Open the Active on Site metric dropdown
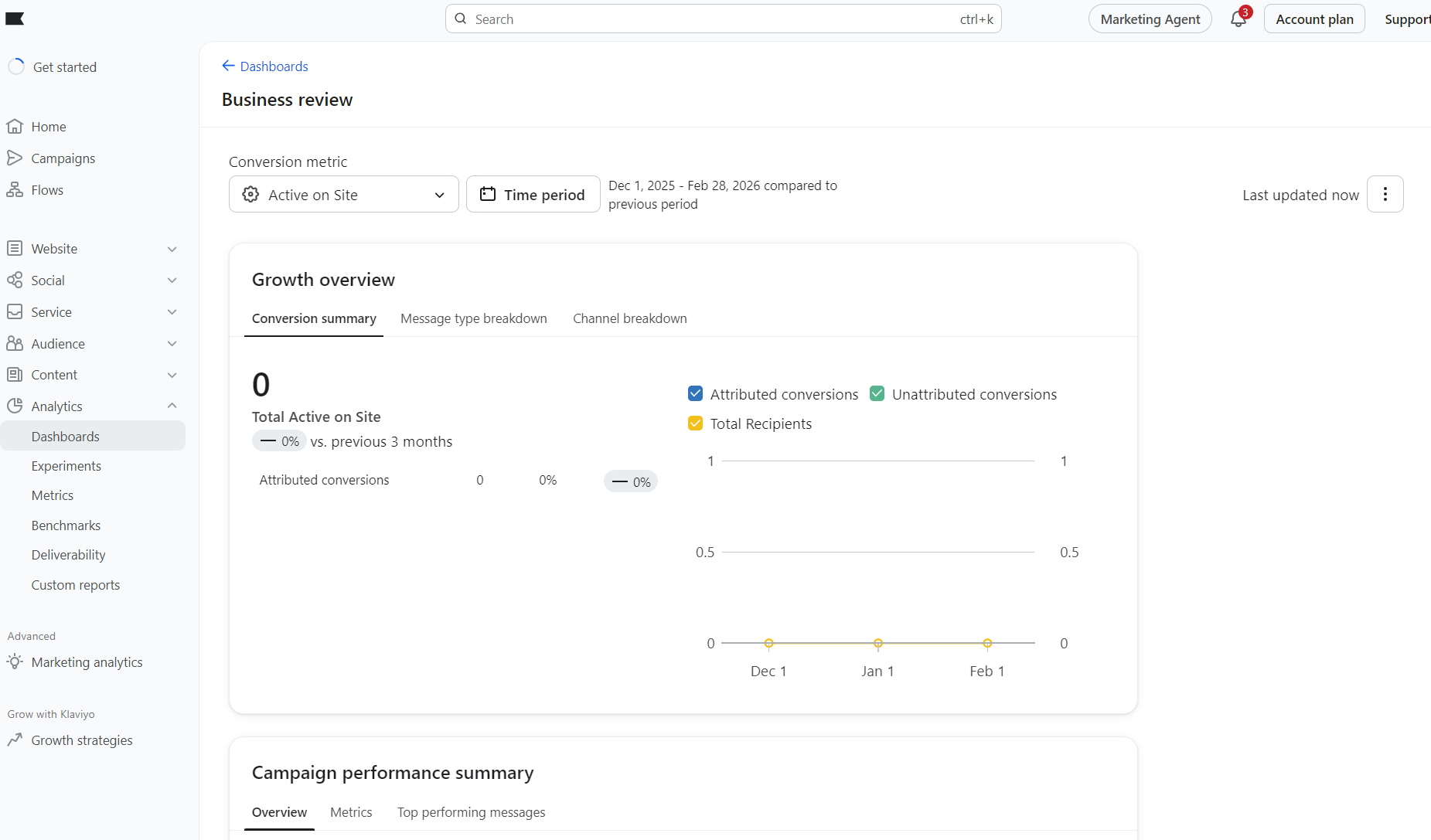 [343, 194]
